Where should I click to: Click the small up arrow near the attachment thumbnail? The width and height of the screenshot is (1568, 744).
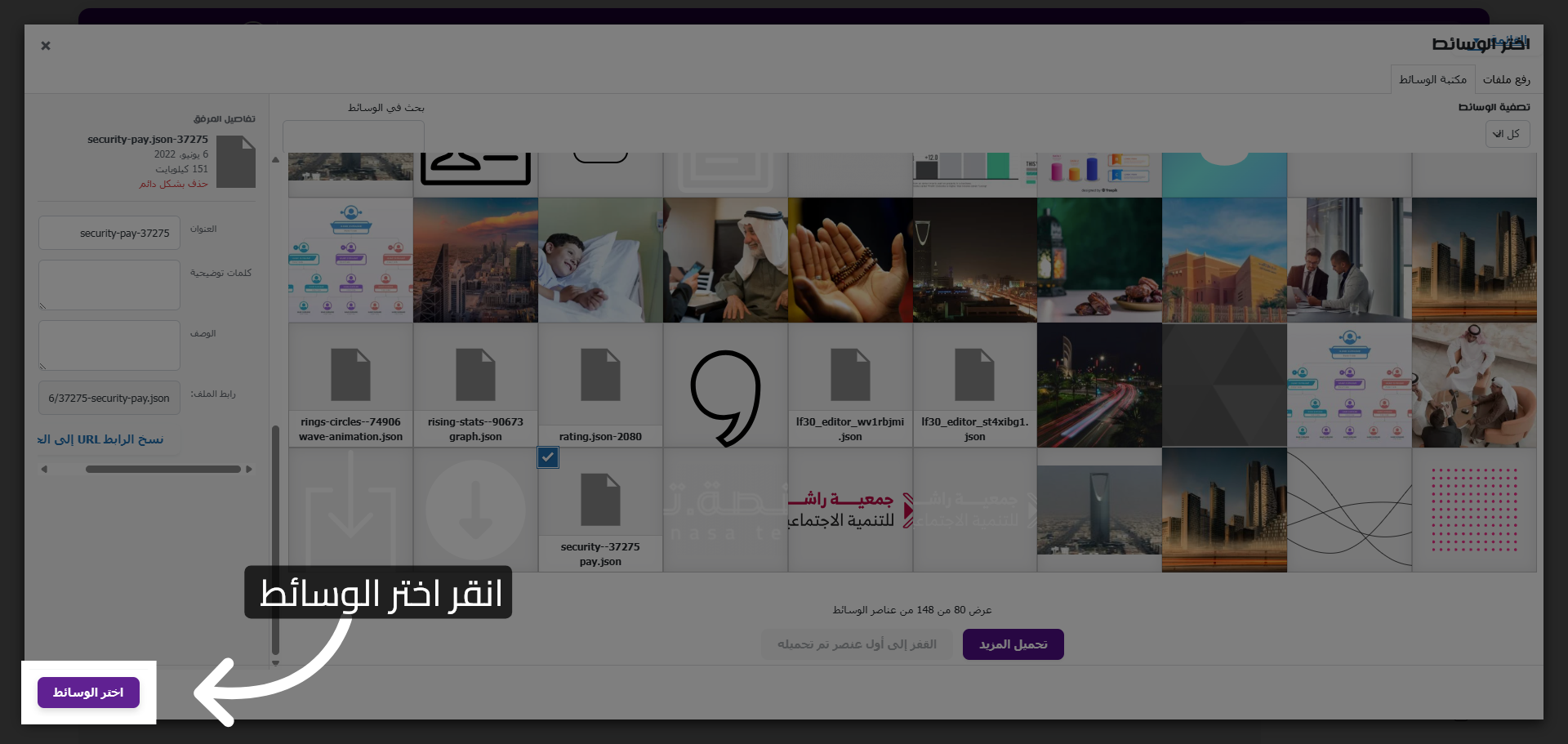(x=276, y=159)
